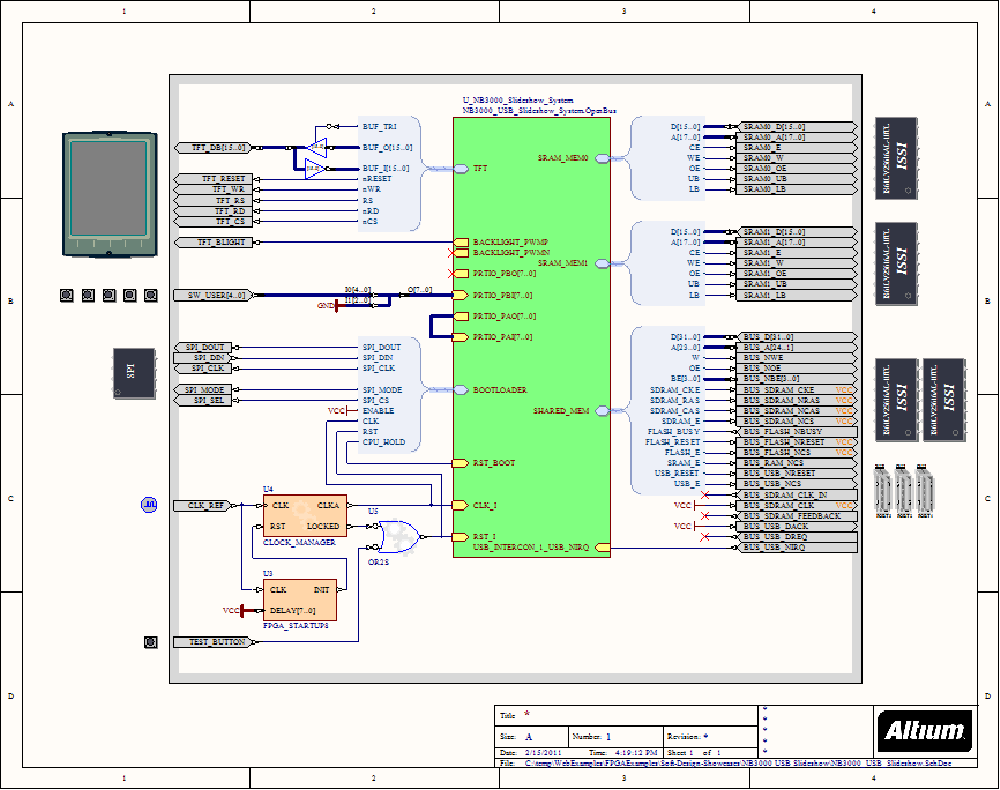
Task: Select the SW_USER[4..0] port
Action: [213, 295]
